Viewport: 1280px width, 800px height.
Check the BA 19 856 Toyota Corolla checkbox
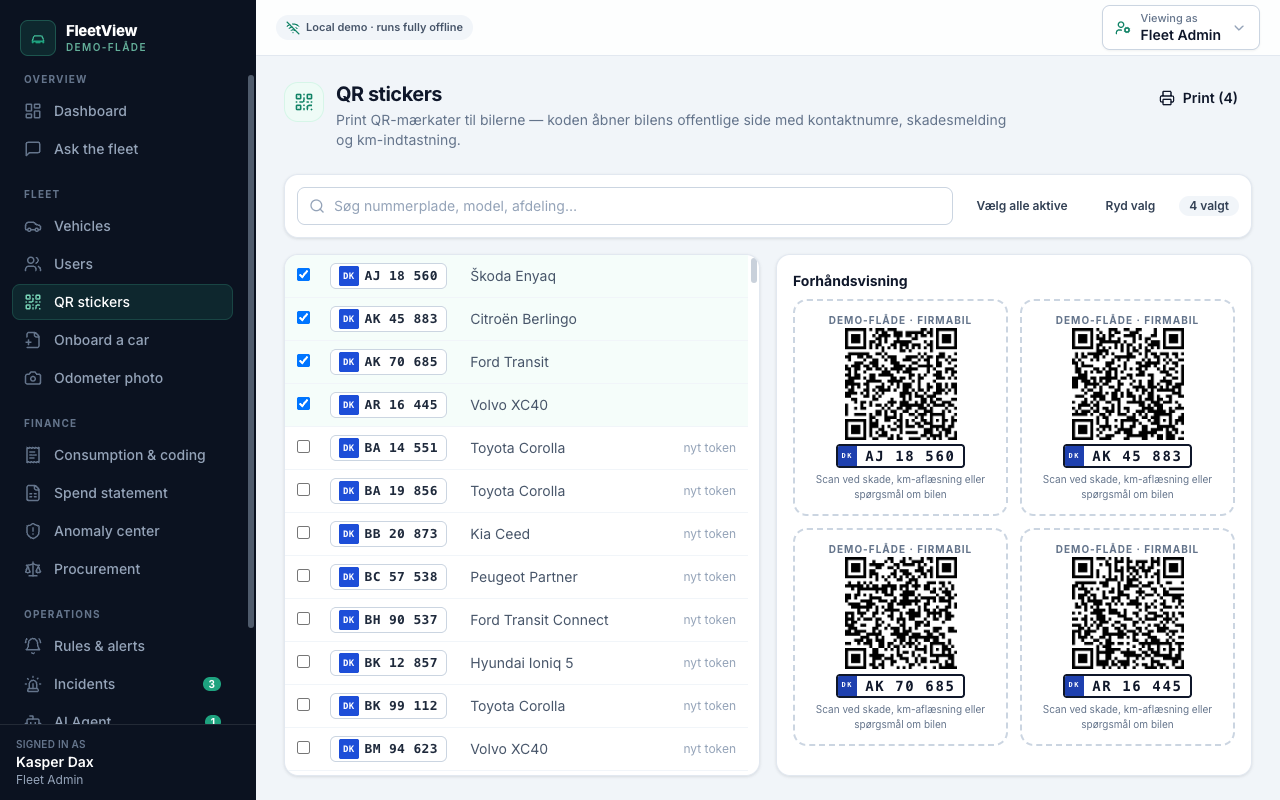(x=304, y=489)
